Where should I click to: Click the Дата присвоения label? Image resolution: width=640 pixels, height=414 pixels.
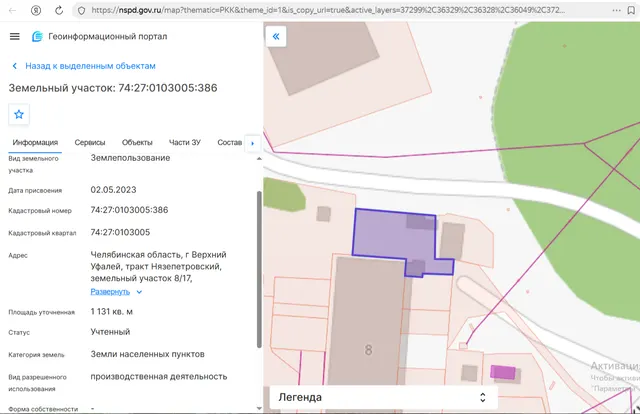point(35,191)
